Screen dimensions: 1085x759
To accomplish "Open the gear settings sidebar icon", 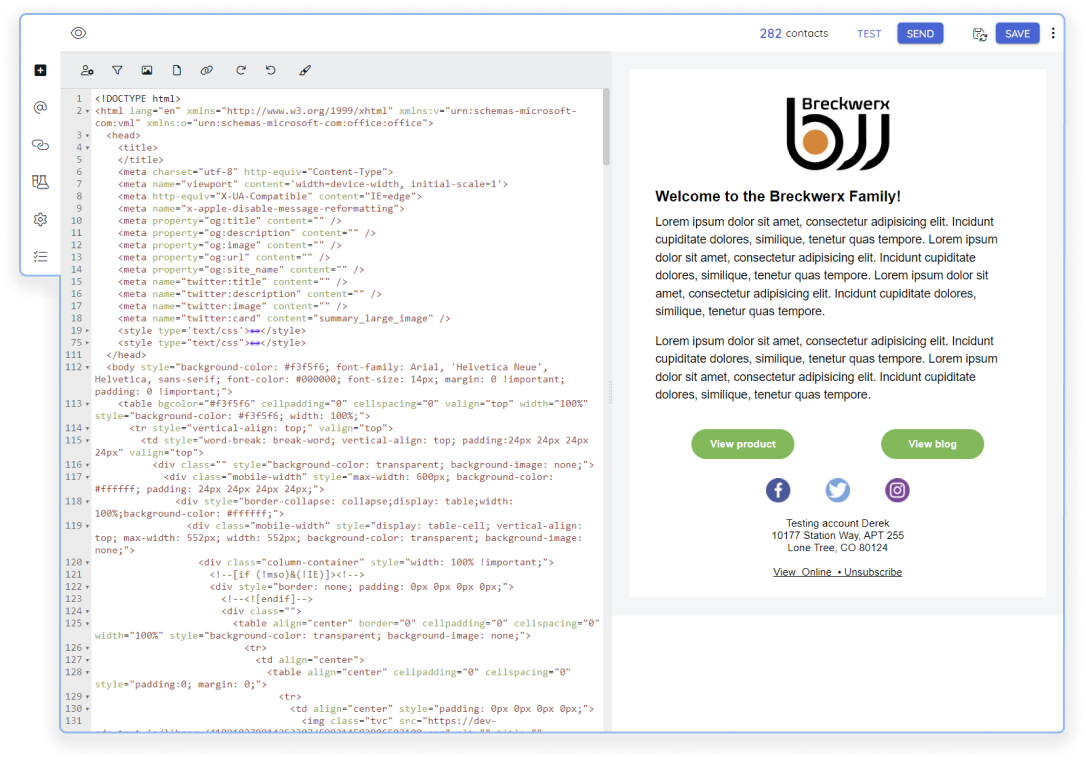I will (x=40, y=219).
